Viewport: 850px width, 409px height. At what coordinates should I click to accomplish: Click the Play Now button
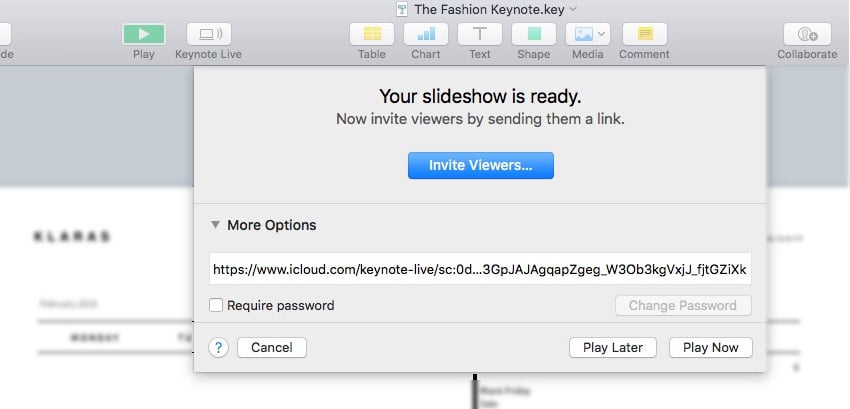710,347
